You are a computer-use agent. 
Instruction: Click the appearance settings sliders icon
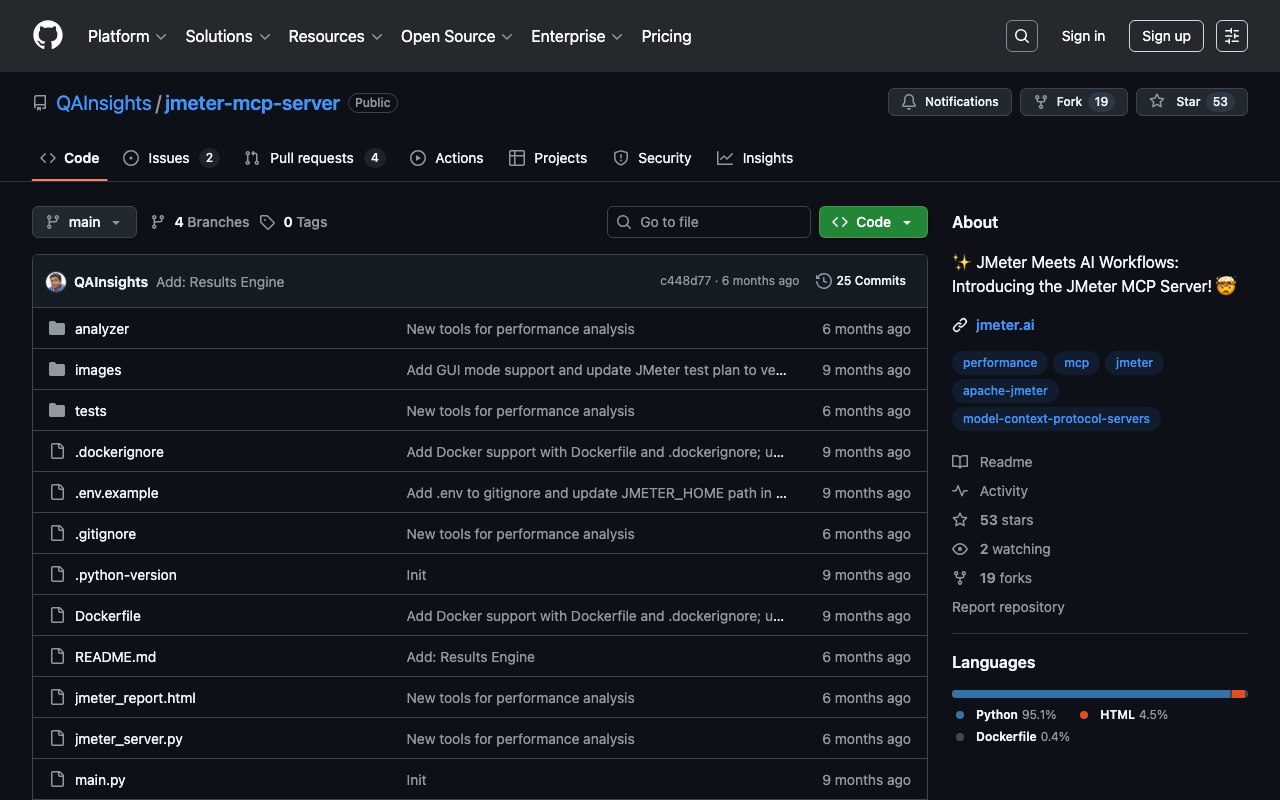1231,36
